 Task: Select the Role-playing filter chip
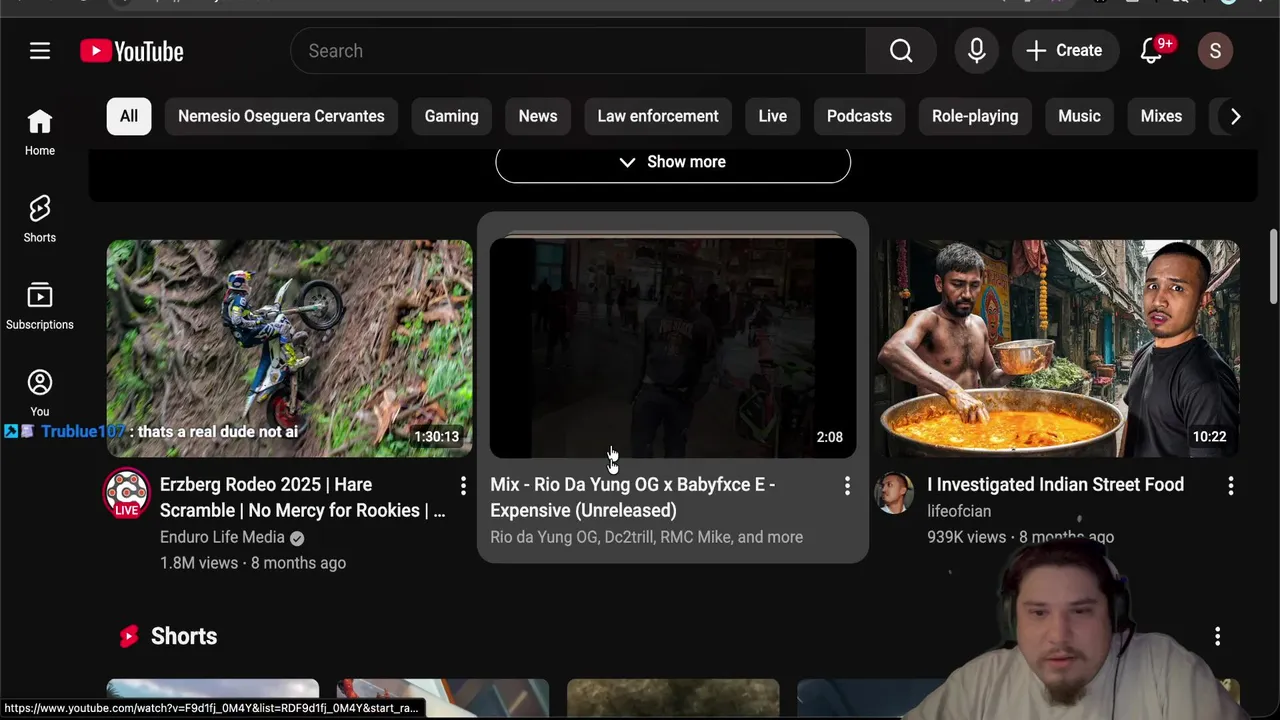pyautogui.click(x=975, y=116)
